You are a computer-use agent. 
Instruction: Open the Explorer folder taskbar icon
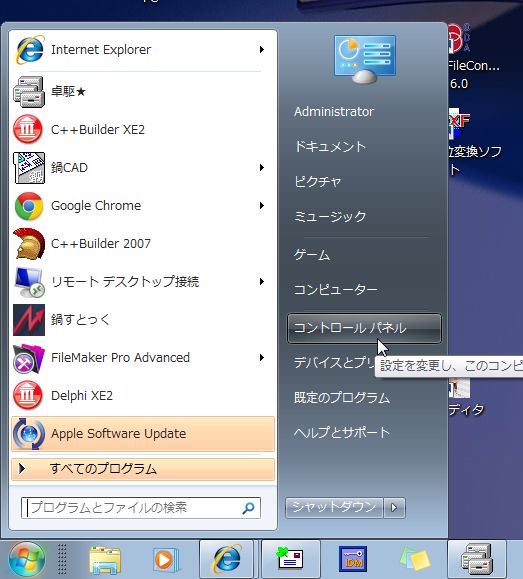click(x=105, y=561)
